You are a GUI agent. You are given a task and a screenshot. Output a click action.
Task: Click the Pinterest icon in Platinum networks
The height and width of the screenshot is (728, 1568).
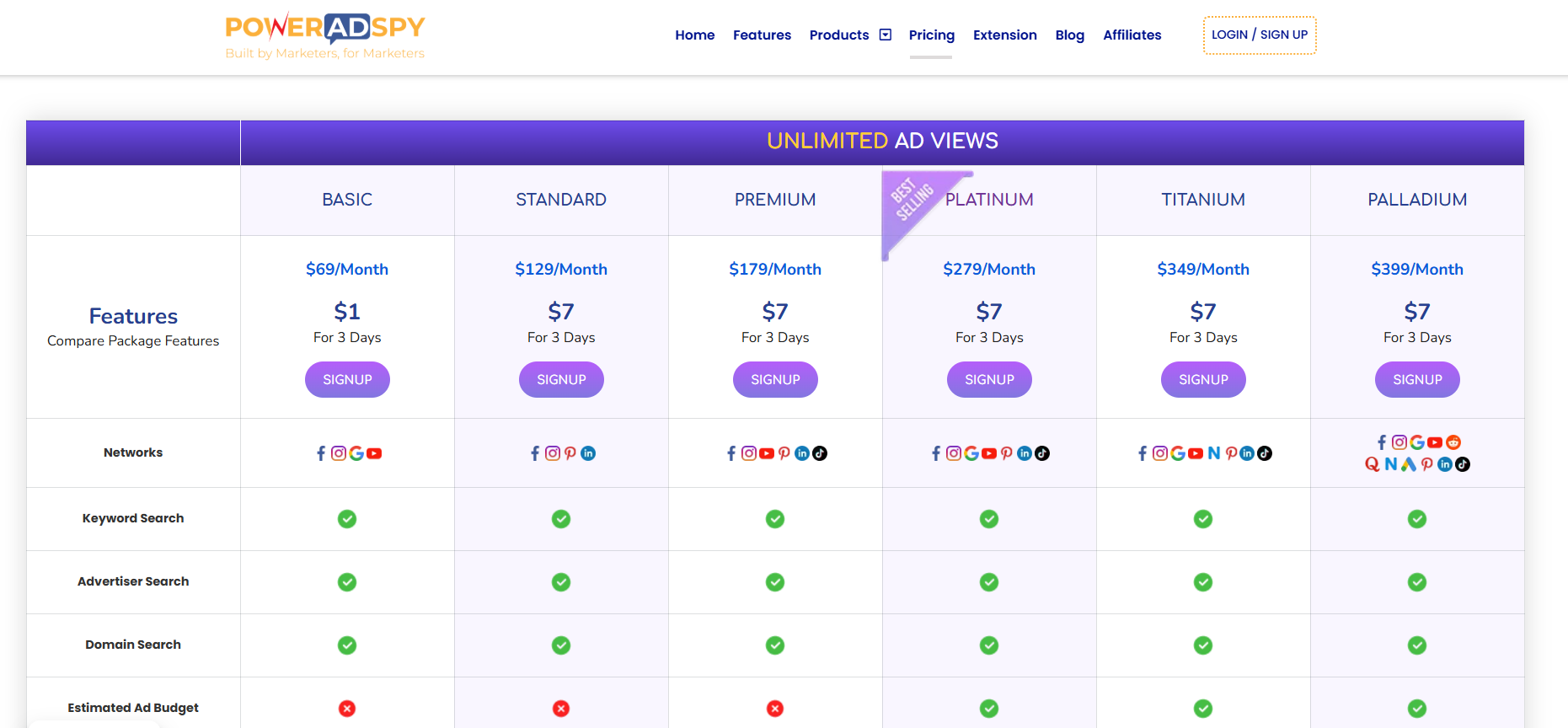(x=1007, y=453)
